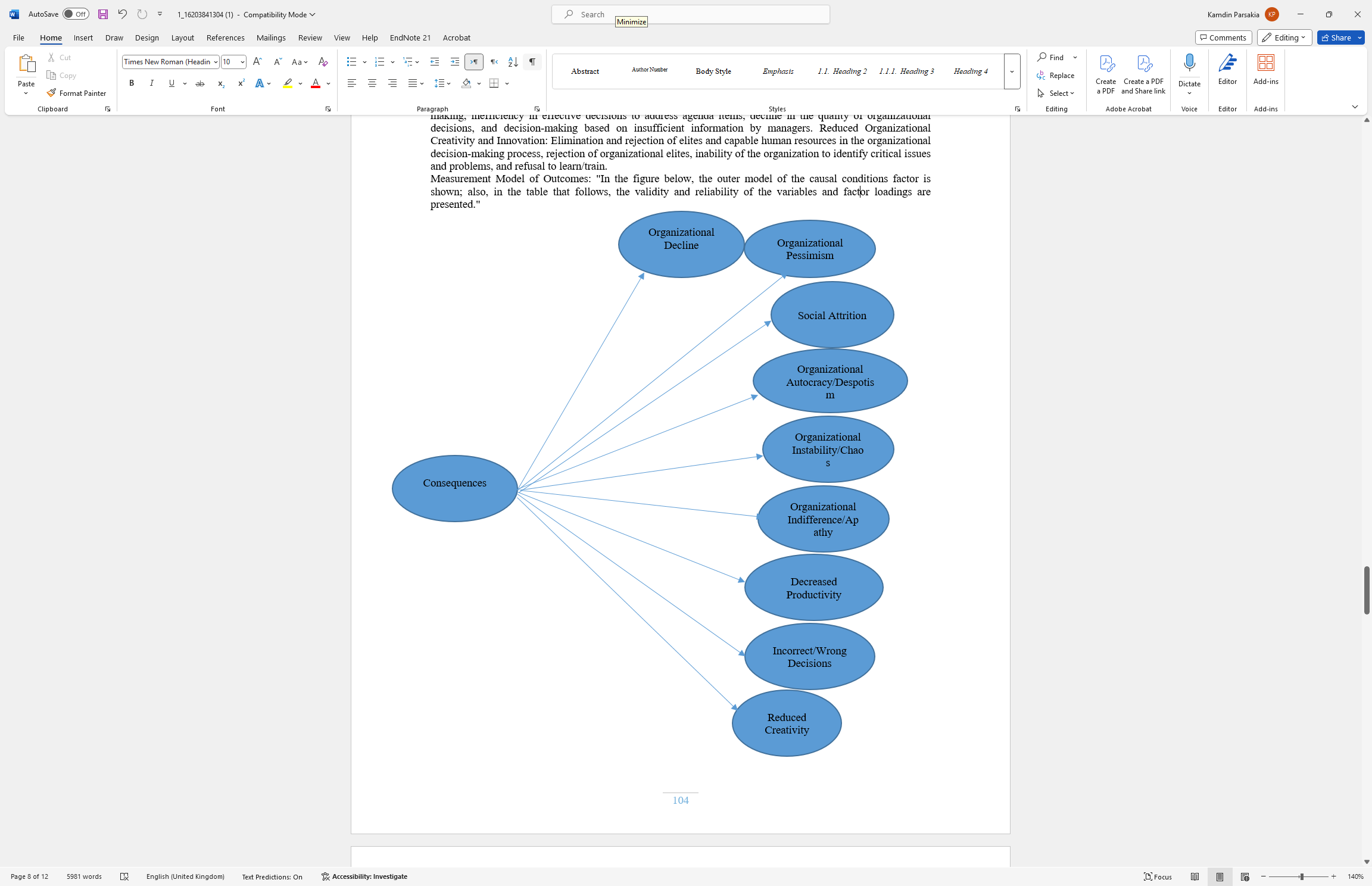Click the Redo icon
Image resolution: width=1372 pixels, height=886 pixels.
142,14
